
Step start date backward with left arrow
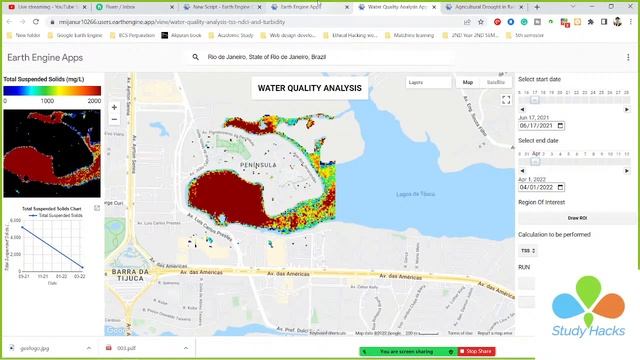pos(522,109)
